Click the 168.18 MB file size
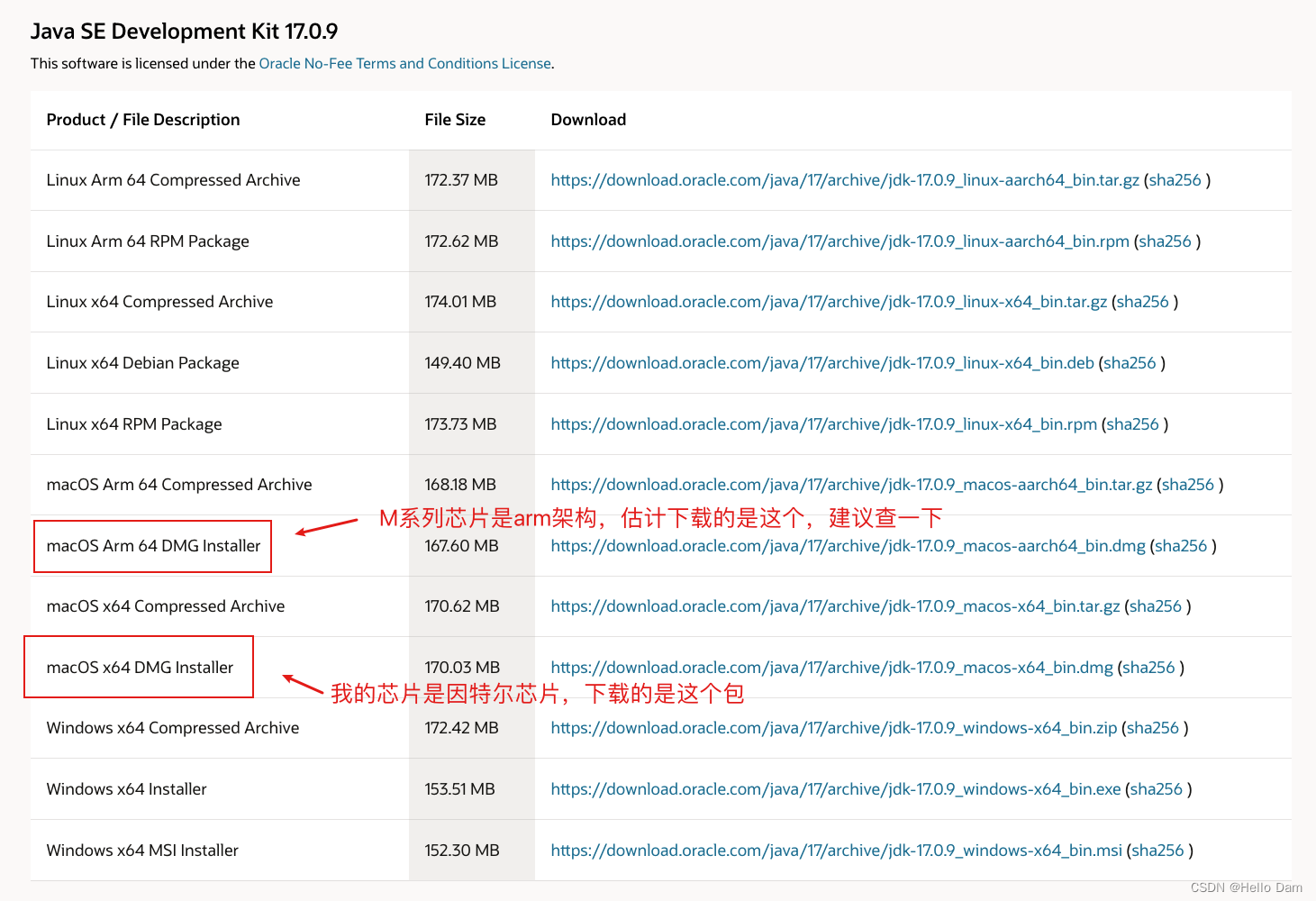The width and height of the screenshot is (1316, 901). (460, 485)
